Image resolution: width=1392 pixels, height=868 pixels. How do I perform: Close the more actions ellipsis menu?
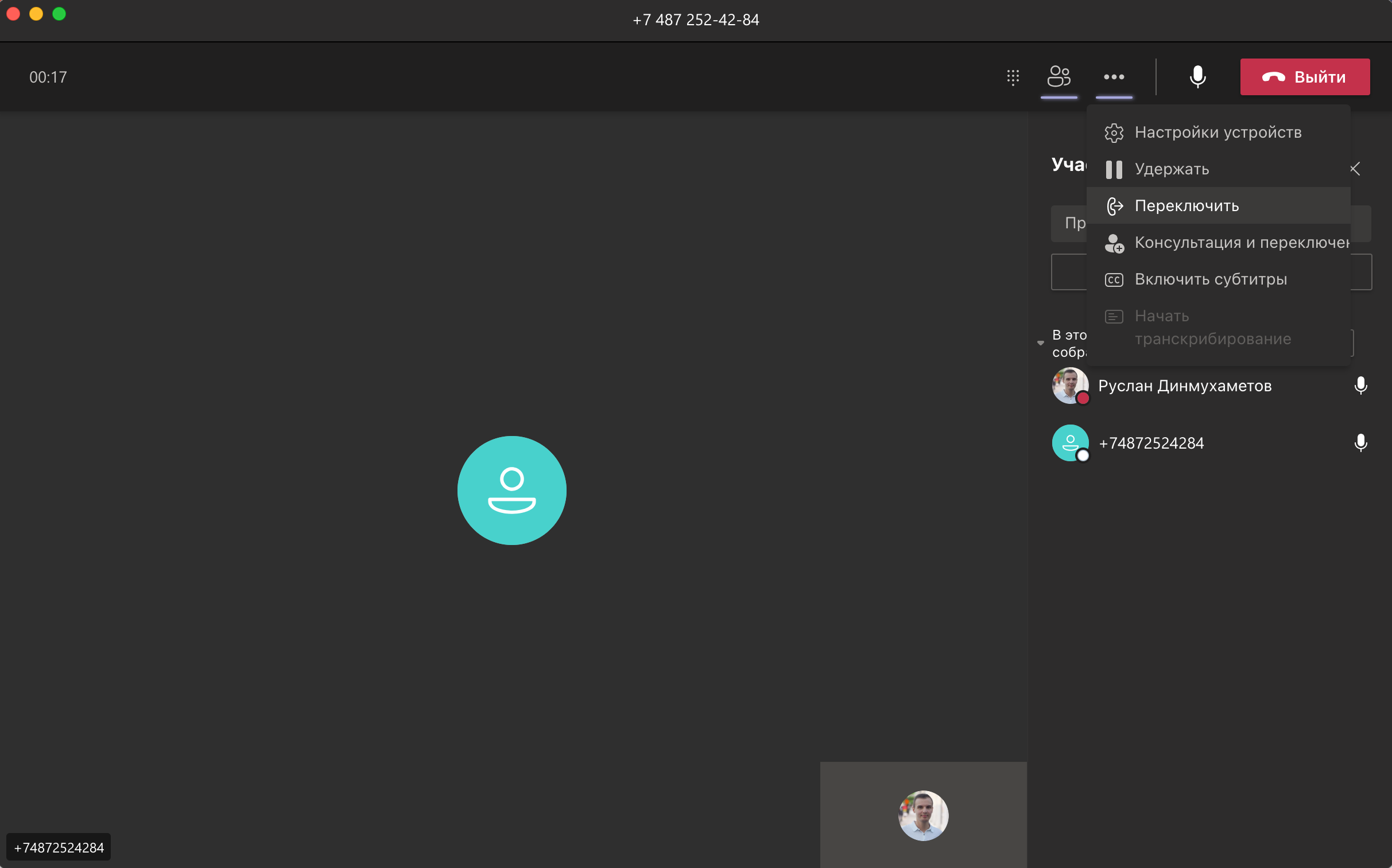pos(1114,77)
